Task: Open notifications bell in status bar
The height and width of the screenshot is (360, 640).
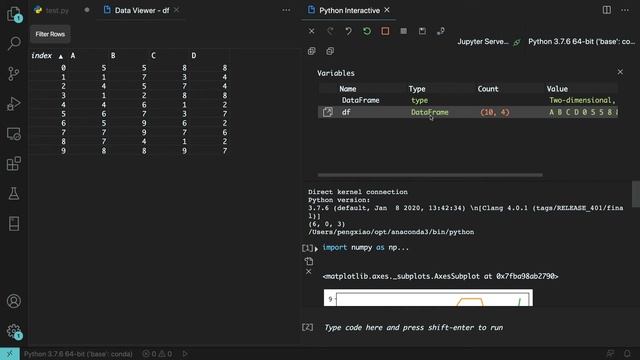Action: click(x=627, y=353)
